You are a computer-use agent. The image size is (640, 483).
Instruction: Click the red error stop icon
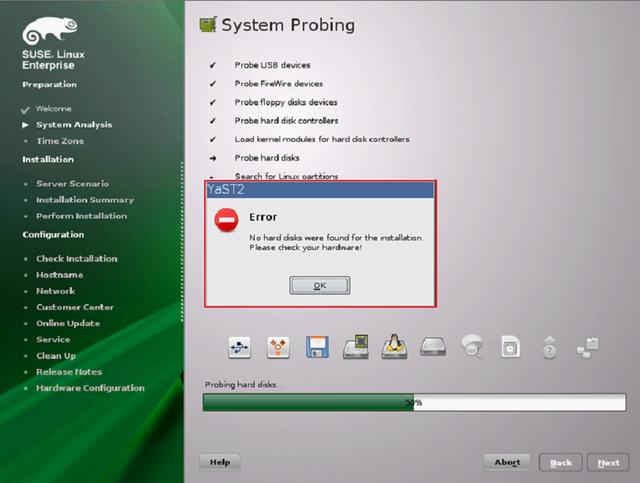(x=227, y=220)
